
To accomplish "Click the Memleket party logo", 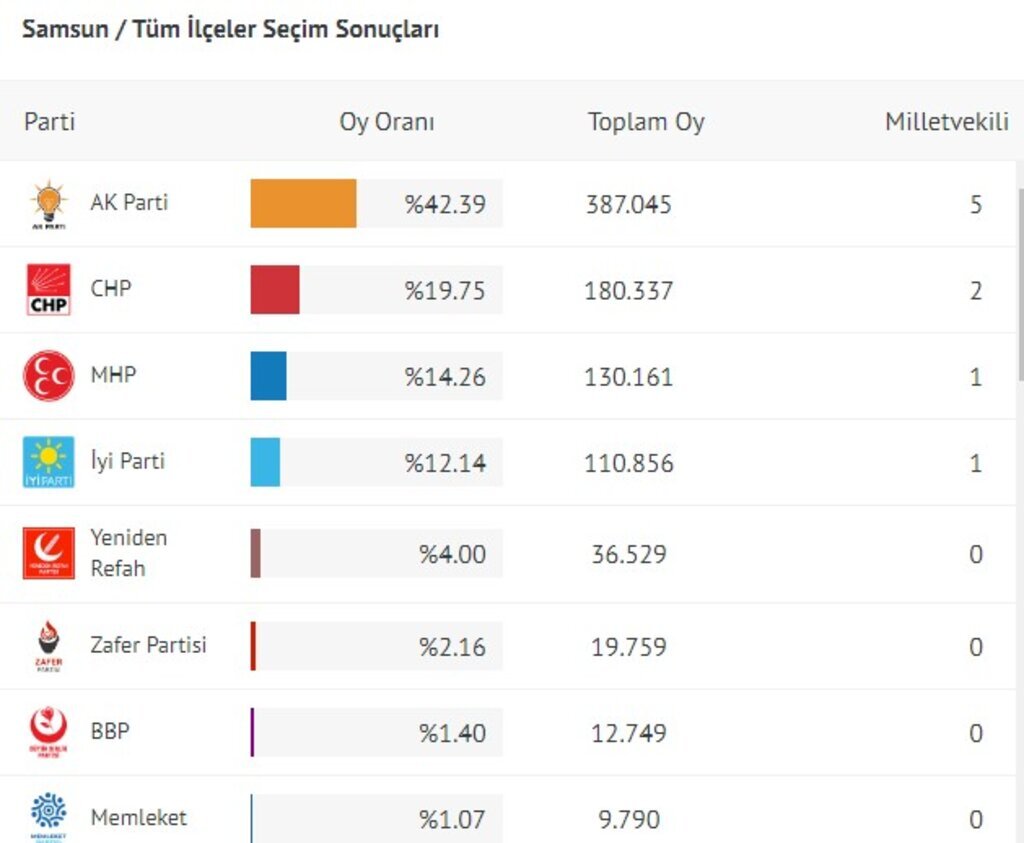I will point(48,815).
